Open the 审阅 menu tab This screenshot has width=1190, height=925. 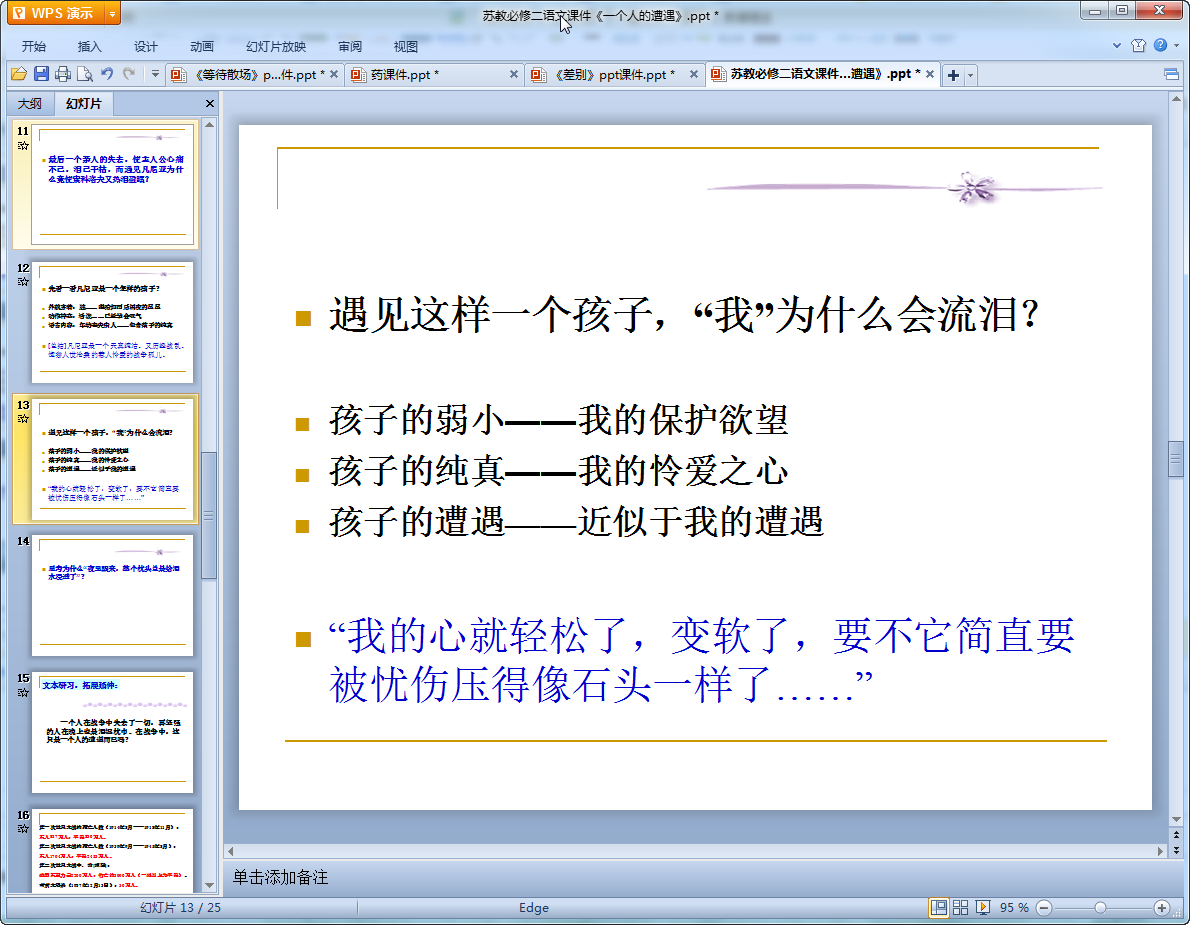(350, 46)
